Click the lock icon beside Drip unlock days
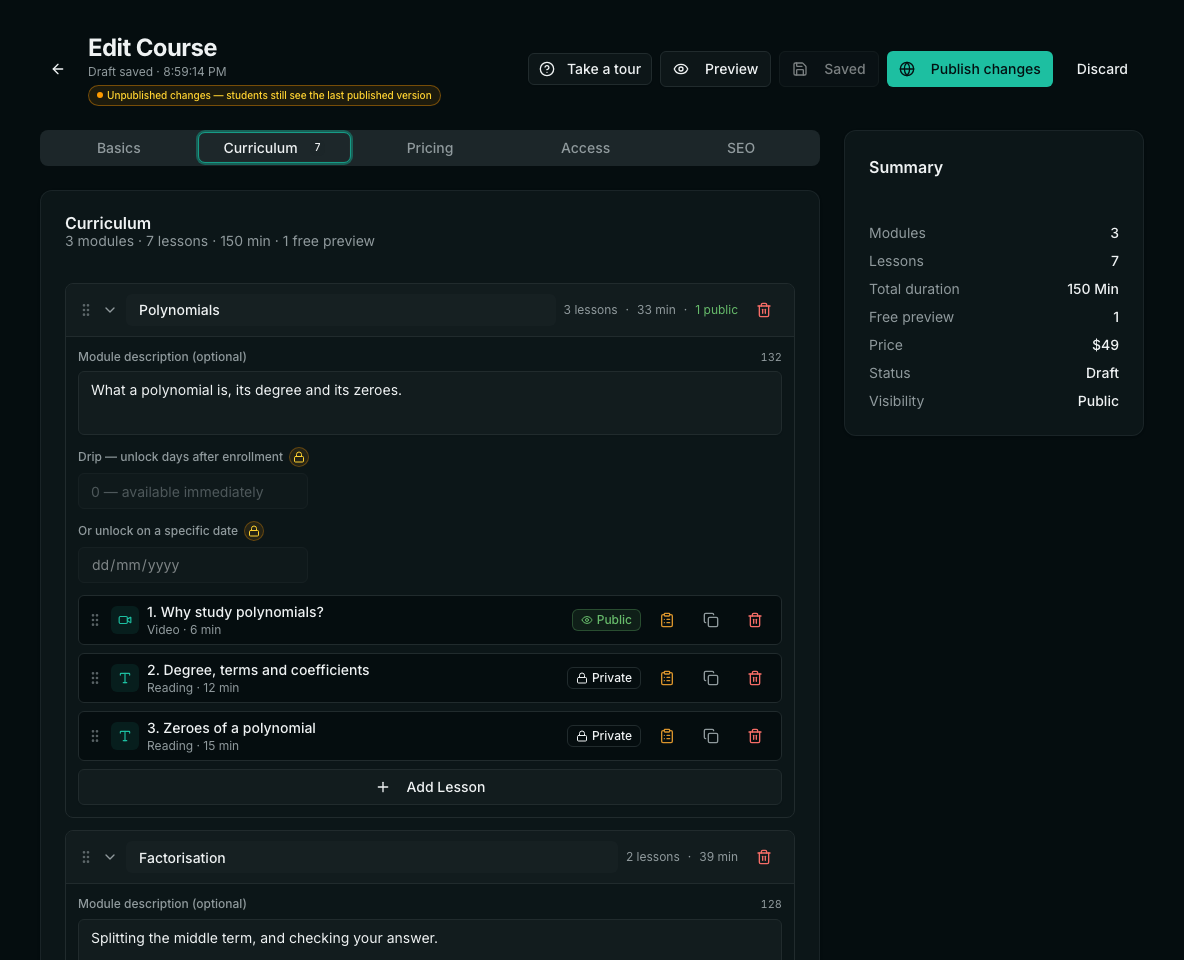This screenshot has height=960, width=1184. click(x=299, y=457)
